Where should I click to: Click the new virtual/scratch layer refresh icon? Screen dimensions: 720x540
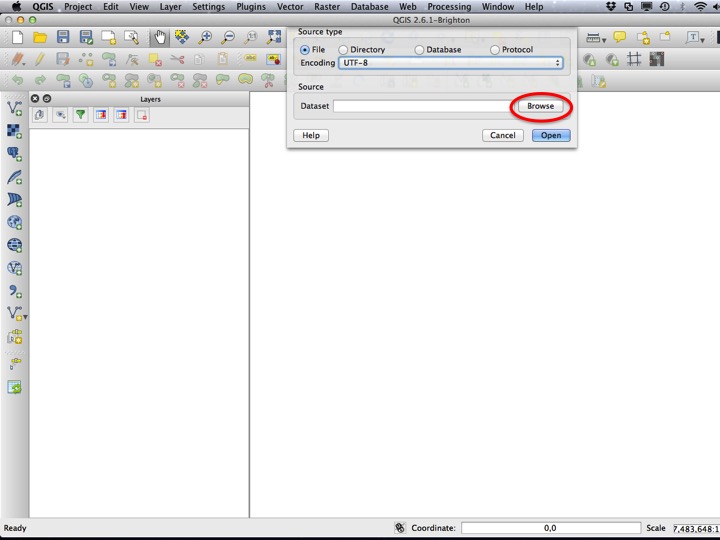point(15,387)
